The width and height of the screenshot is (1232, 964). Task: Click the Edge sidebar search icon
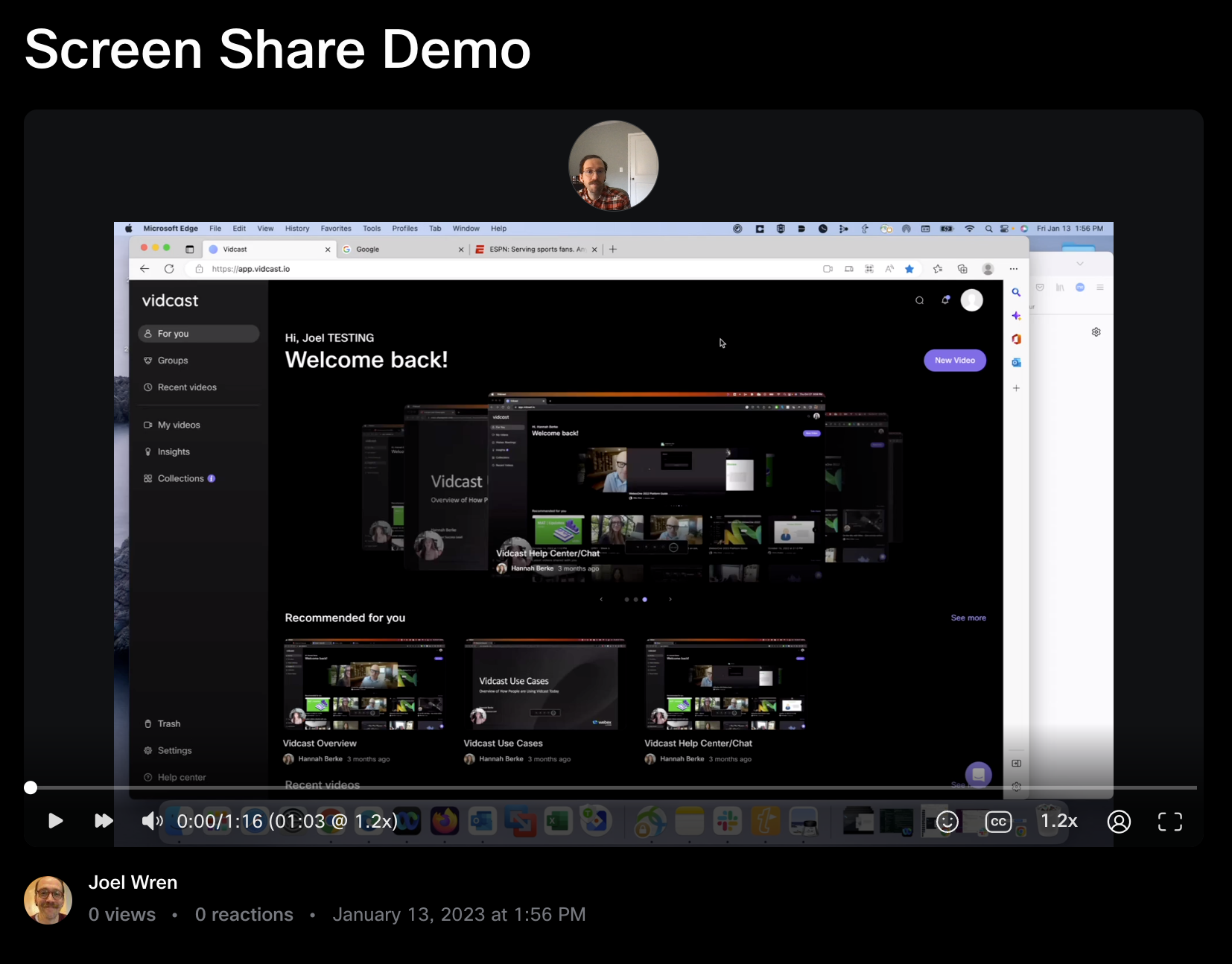[1016, 293]
